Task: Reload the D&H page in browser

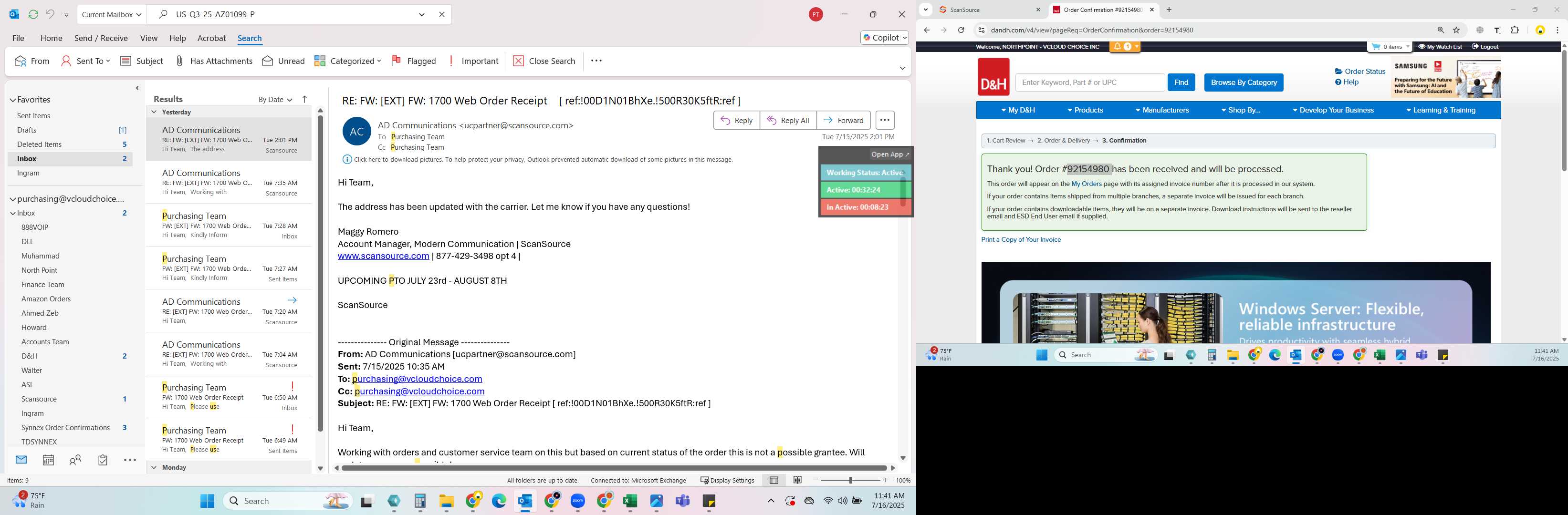Action: pos(961,30)
